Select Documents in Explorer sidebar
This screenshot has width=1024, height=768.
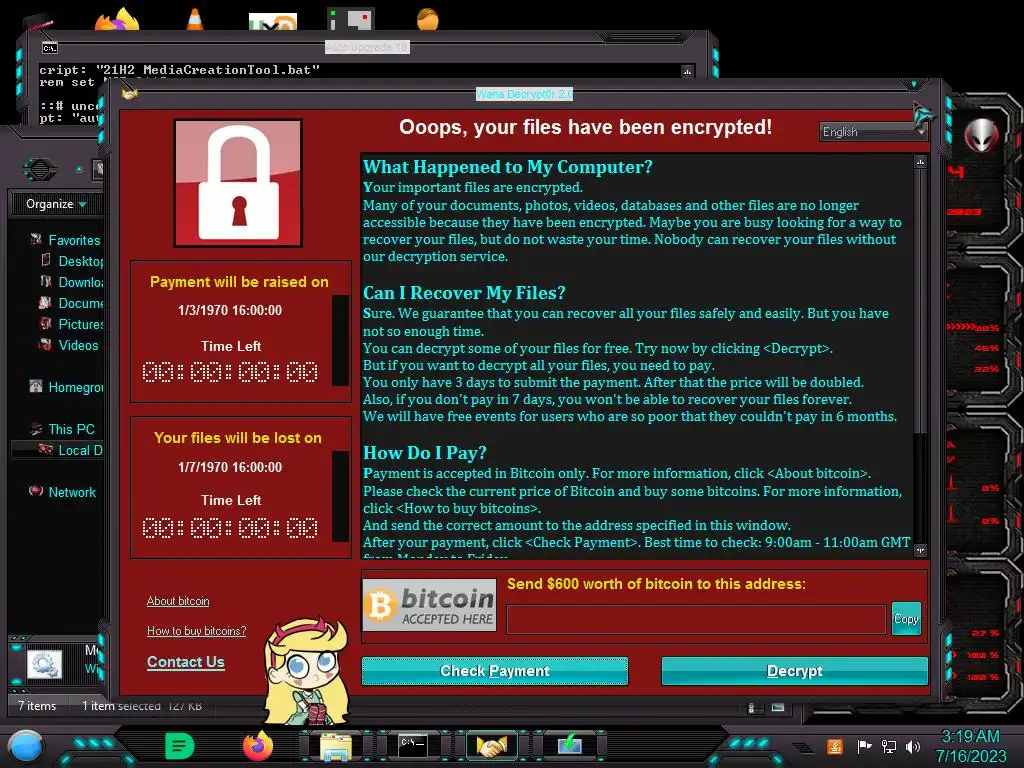tap(72, 303)
